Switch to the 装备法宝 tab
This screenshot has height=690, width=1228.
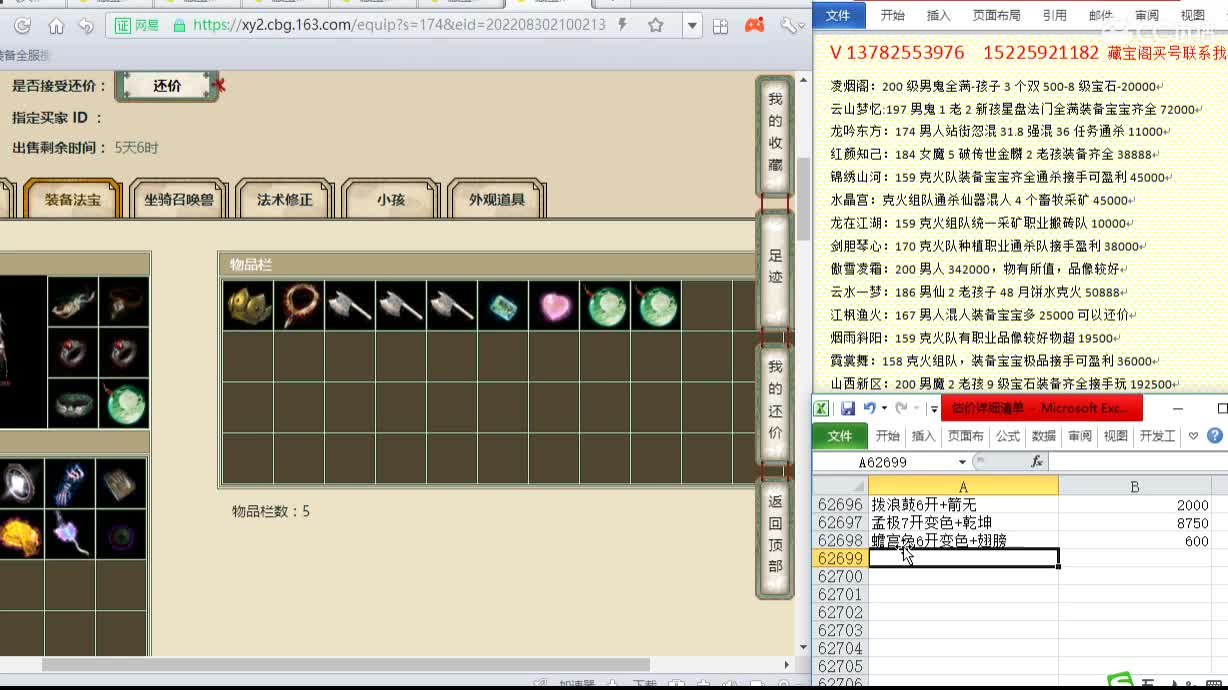73,199
